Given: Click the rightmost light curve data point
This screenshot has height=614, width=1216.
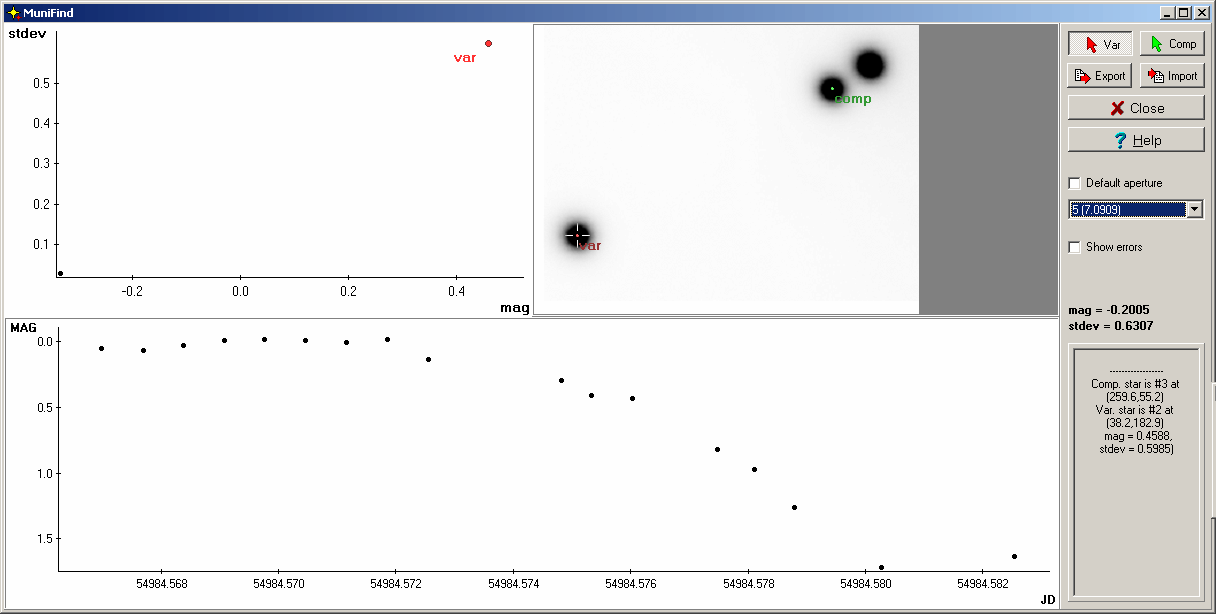Looking at the screenshot, I should tap(1014, 556).
